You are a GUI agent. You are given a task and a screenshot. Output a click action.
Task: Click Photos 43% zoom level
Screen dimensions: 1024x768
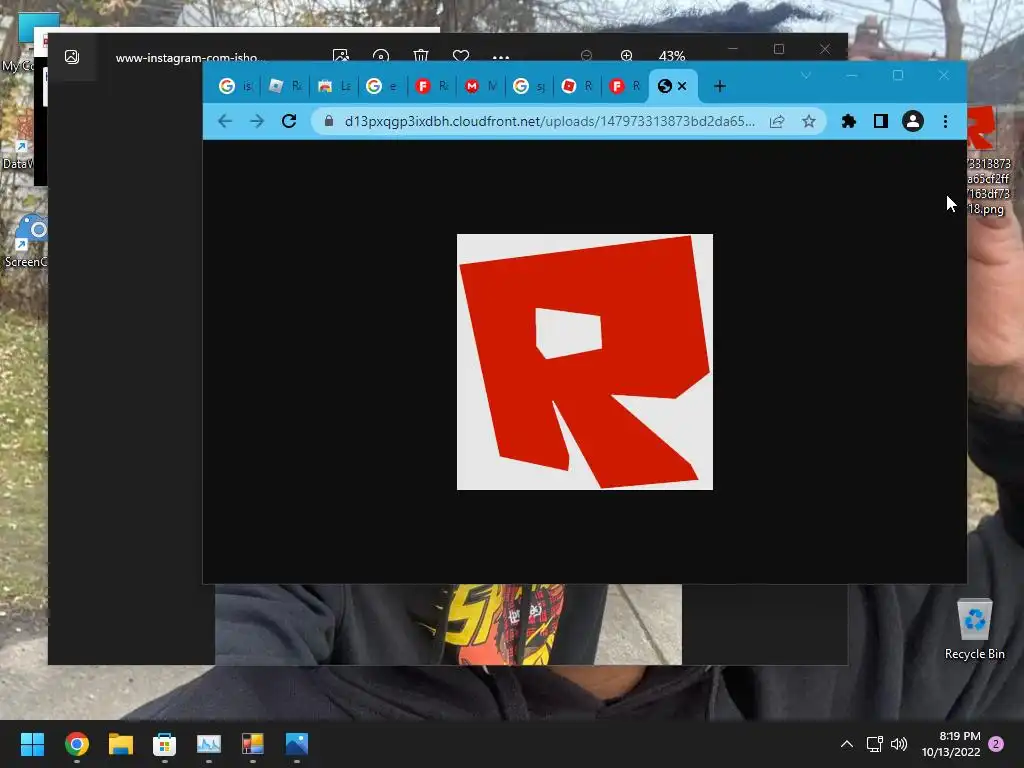pyautogui.click(x=671, y=56)
